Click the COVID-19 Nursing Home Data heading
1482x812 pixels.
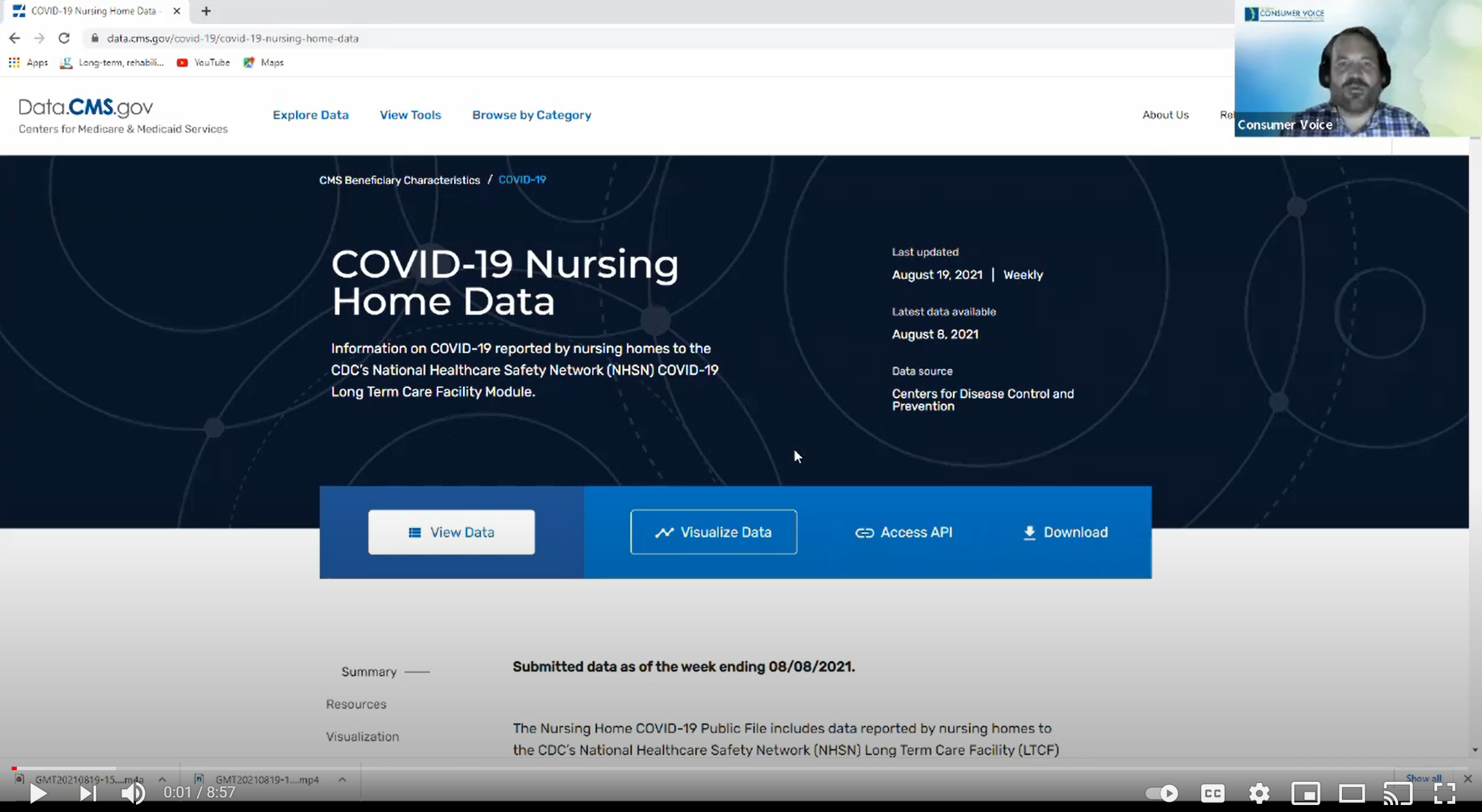(504, 282)
